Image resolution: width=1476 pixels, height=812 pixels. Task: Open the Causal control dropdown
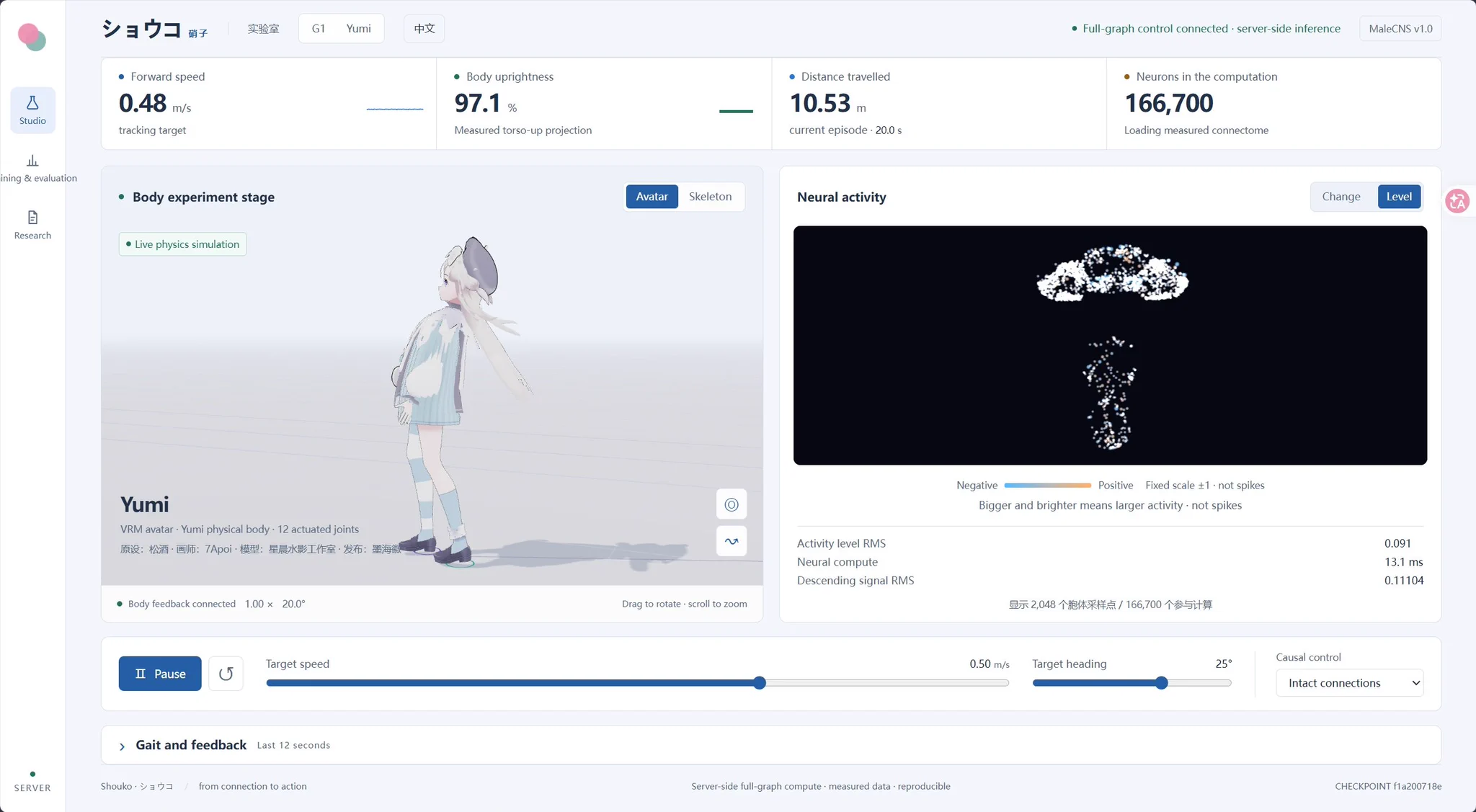coord(1350,683)
